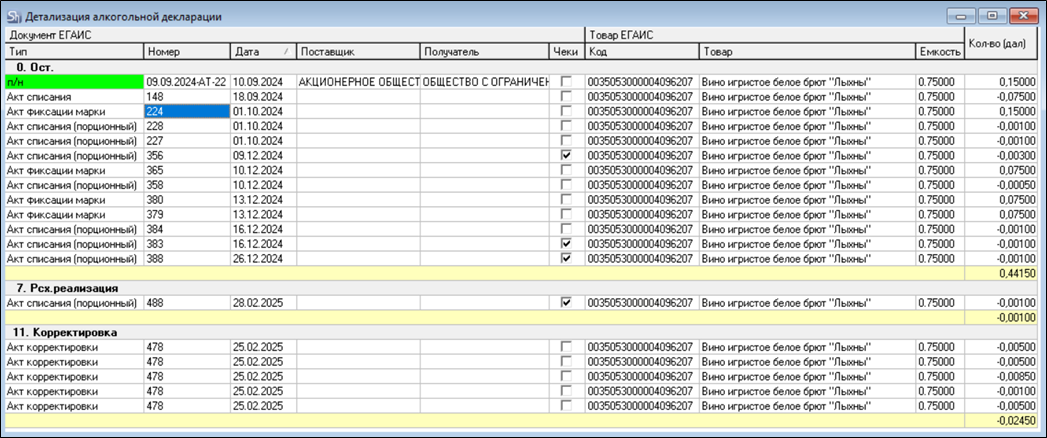Click the Поставщик column header
This screenshot has height=438, width=1047.
[357, 51]
